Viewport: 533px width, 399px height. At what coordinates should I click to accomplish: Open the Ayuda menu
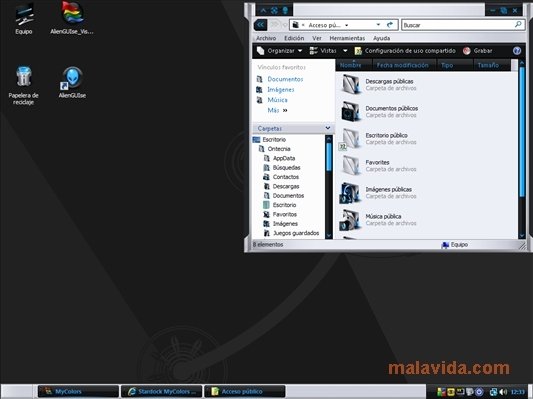pyautogui.click(x=381, y=38)
